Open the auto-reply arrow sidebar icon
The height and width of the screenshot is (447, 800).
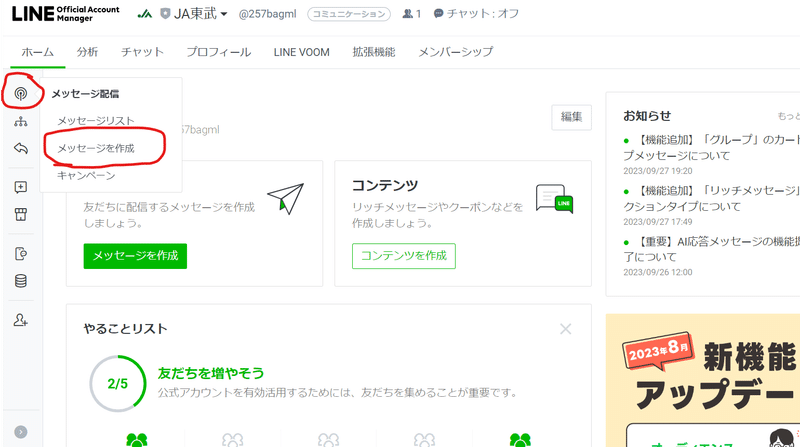click(x=20, y=148)
